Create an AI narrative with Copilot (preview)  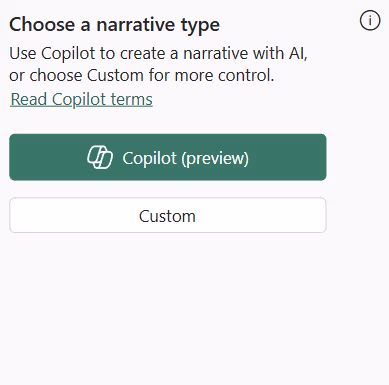pos(168,157)
